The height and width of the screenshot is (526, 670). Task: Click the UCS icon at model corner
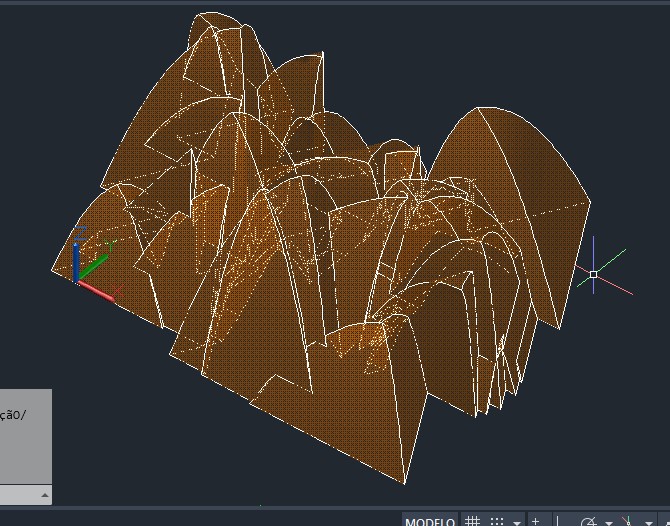[x=95, y=266]
